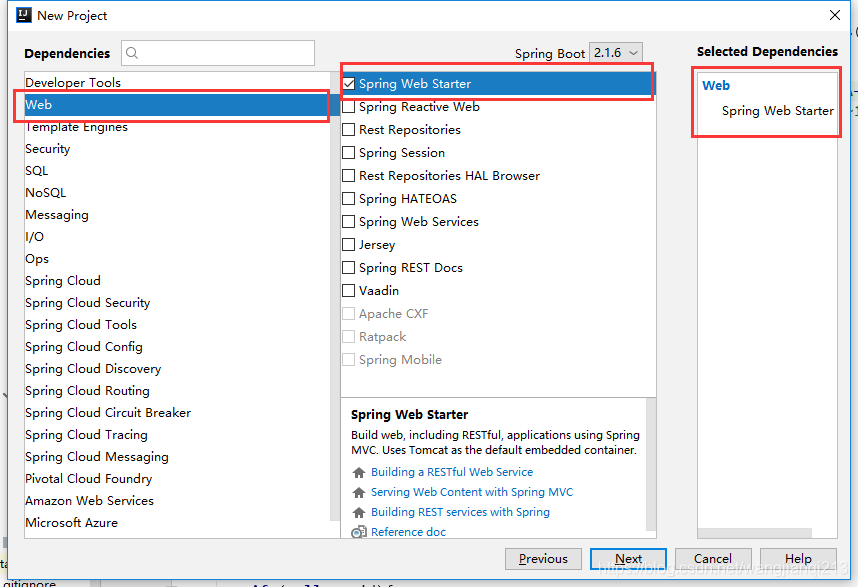This screenshot has height=587, width=858.
Task: Choose Amazon Web Services category
Action: (177, 501)
